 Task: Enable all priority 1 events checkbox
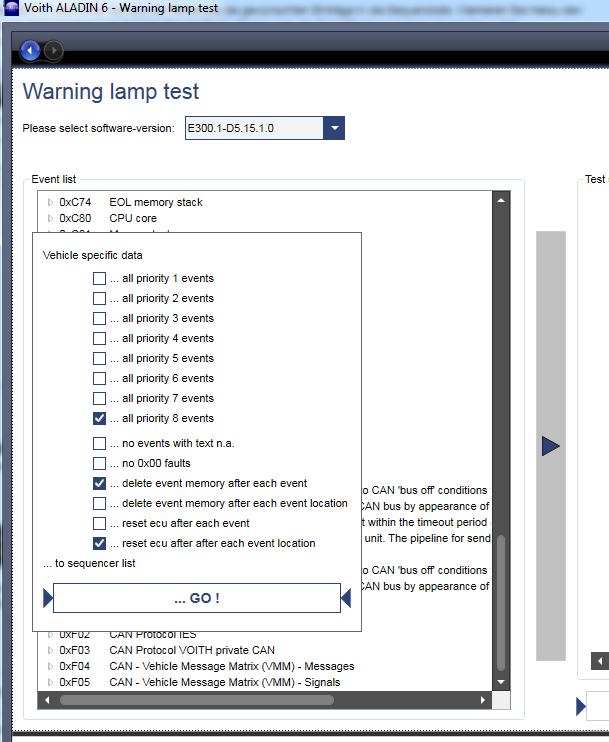tap(99, 278)
